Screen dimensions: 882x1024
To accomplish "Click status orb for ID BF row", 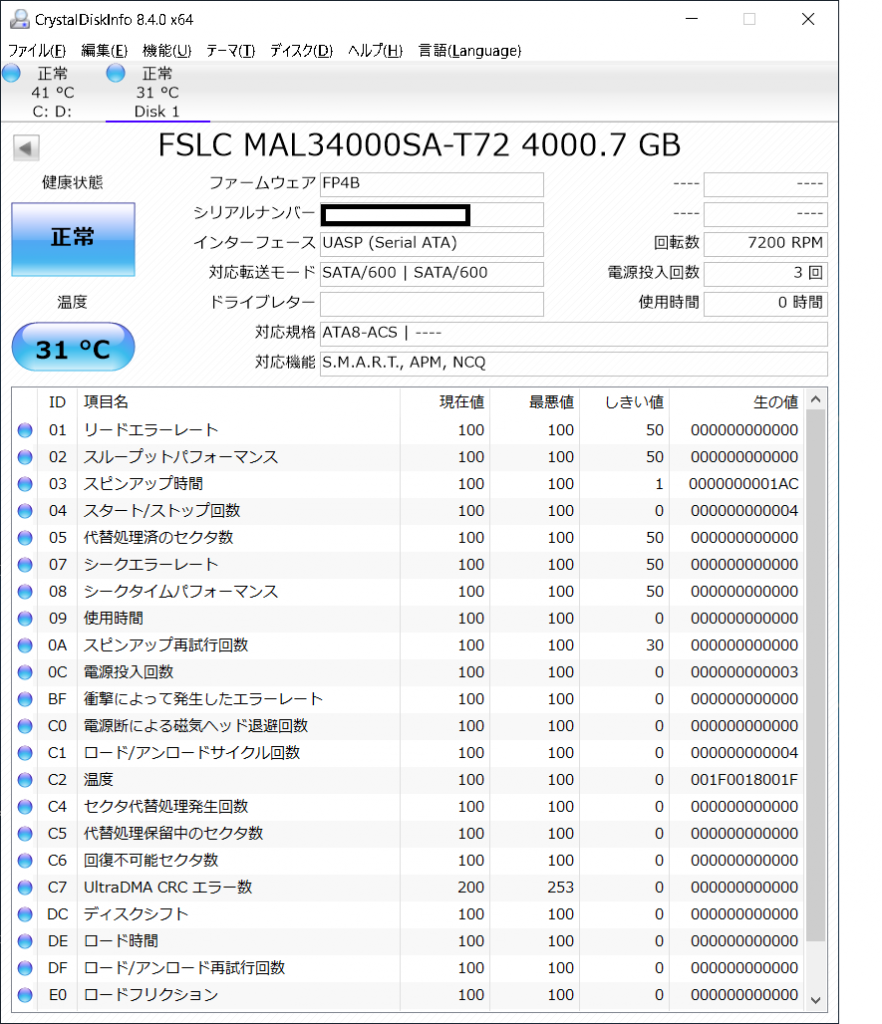I will pyautogui.click(x=25, y=699).
